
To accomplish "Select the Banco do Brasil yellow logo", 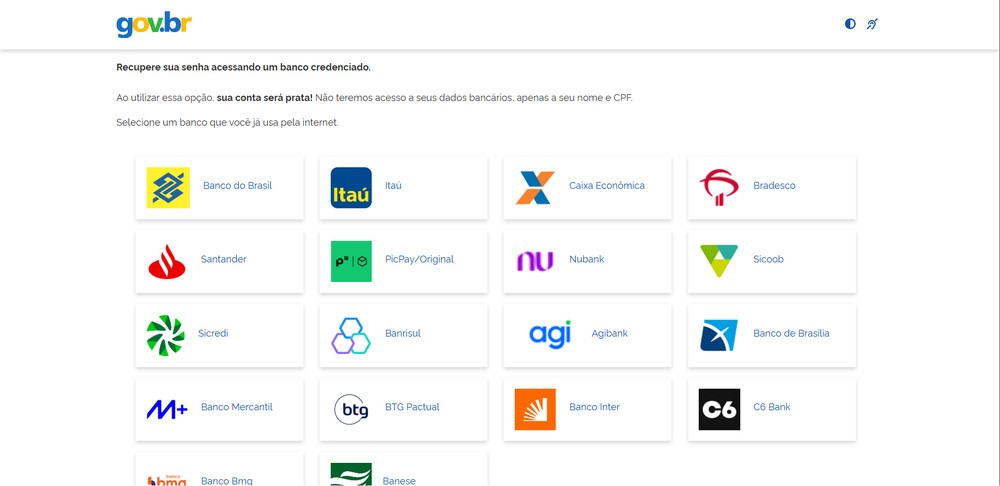I will click(x=168, y=188).
